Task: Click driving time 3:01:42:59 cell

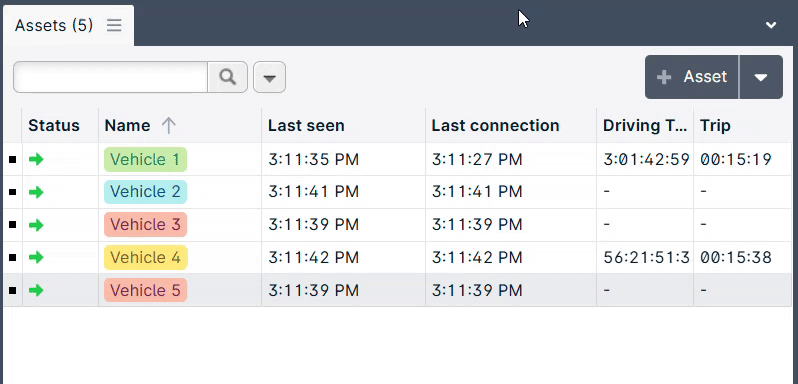Action: pyautogui.click(x=646, y=160)
